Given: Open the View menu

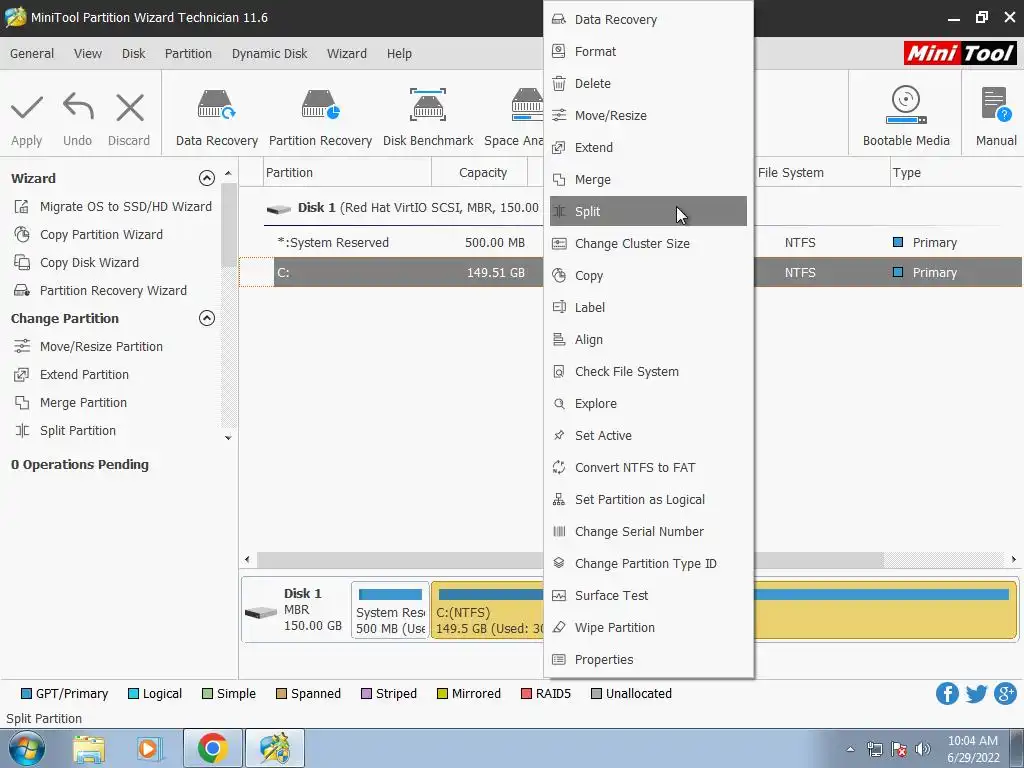Looking at the screenshot, I should (x=88, y=54).
